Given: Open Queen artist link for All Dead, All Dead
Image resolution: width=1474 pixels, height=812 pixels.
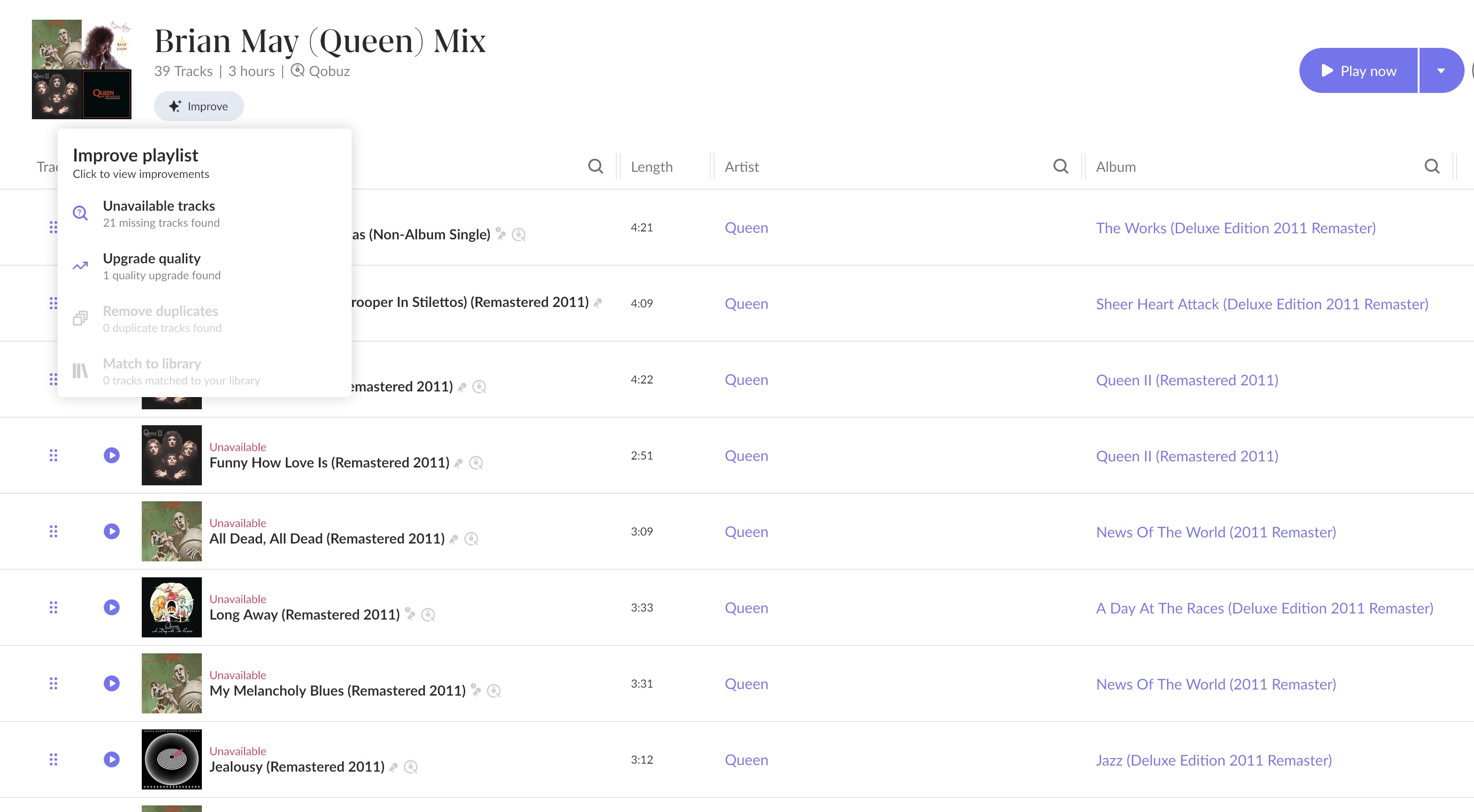Looking at the screenshot, I should [x=746, y=533].
